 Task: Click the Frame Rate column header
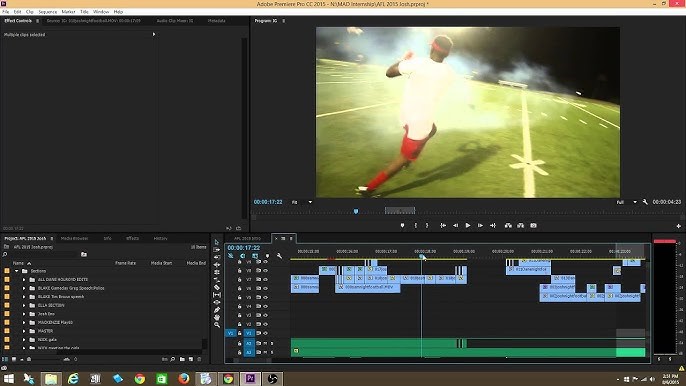tap(125, 263)
